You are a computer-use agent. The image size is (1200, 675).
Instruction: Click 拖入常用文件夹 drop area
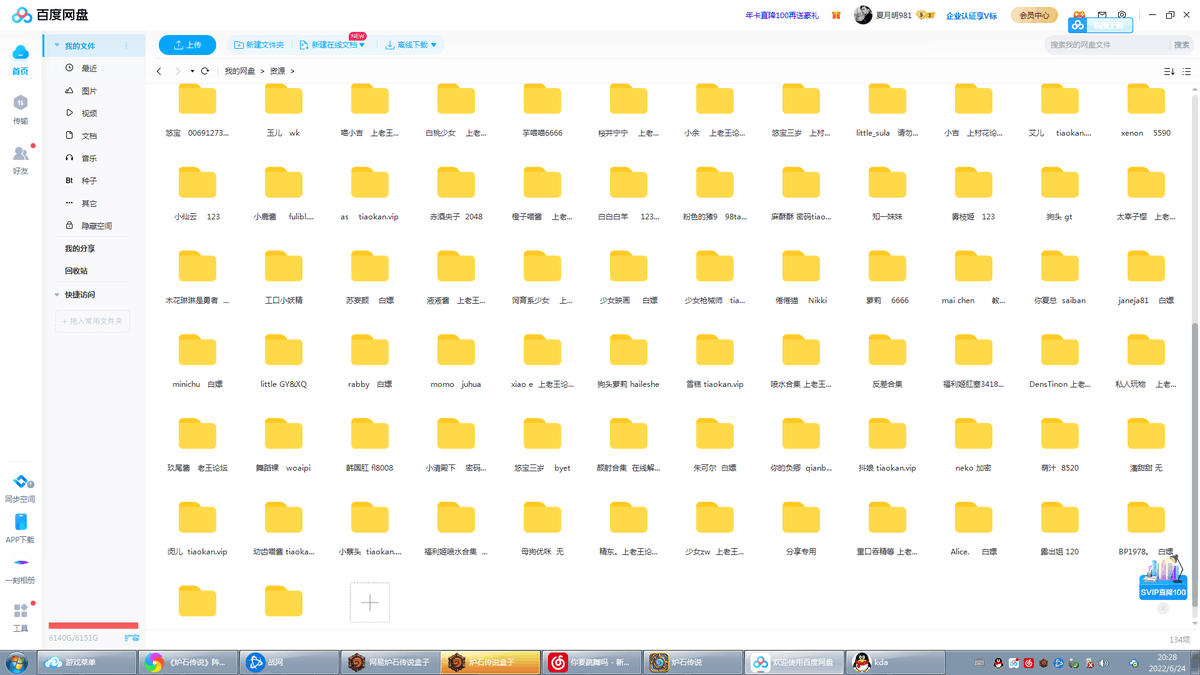click(x=93, y=321)
